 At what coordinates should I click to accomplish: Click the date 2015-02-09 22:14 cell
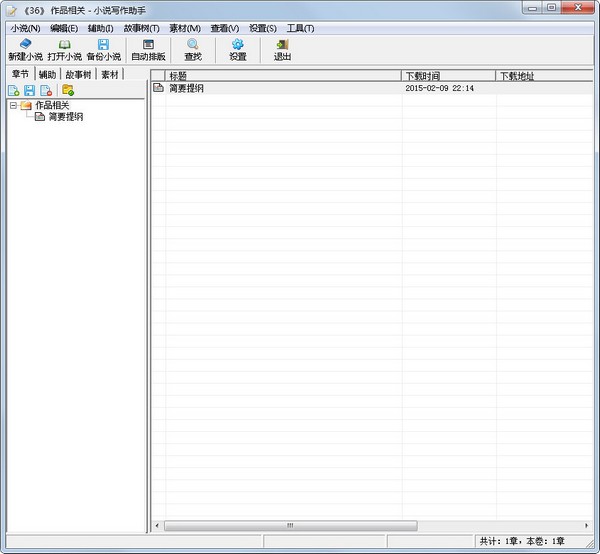(439, 88)
